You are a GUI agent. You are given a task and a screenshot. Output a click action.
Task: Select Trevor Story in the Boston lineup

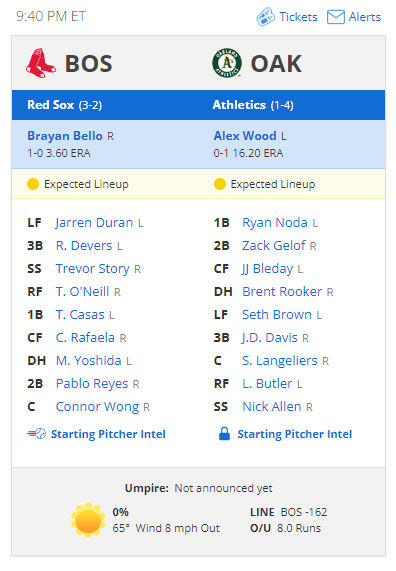coord(93,269)
